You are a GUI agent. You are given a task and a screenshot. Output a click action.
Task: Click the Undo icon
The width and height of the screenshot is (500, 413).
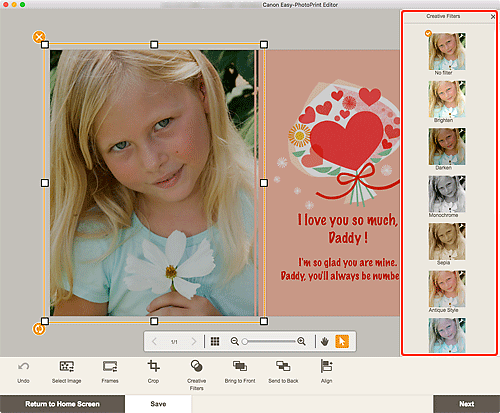23,367
